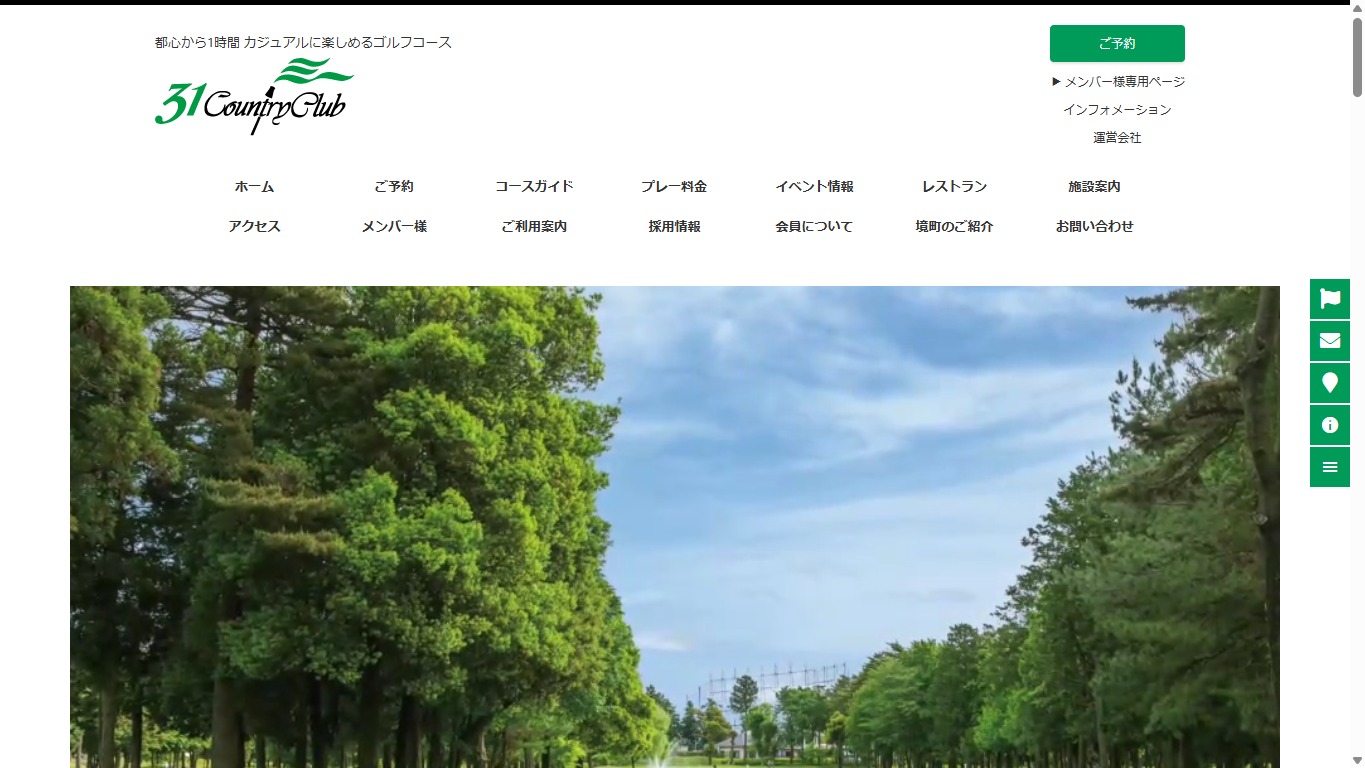Click the 31 Country Club logo
This screenshot has width=1365, height=768.
(254, 96)
